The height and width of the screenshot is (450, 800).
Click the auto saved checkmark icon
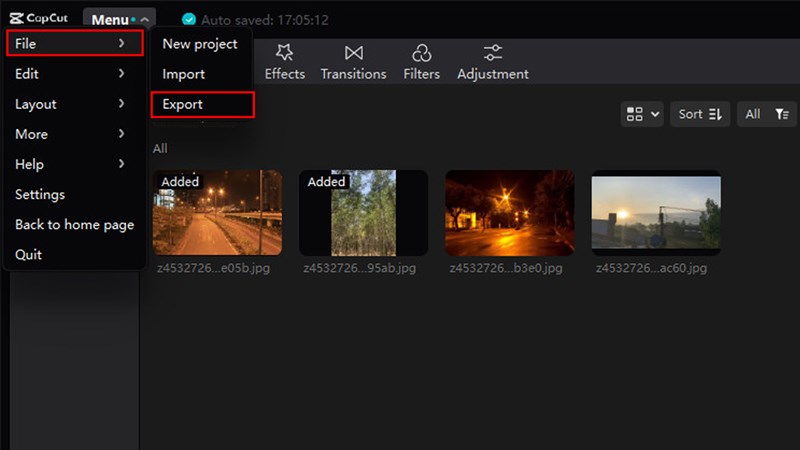click(x=189, y=20)
